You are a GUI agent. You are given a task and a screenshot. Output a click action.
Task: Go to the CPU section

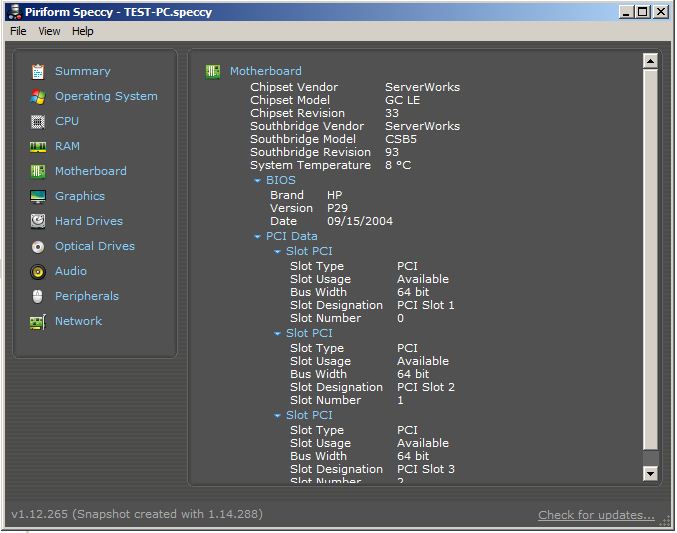pyautogui.click(x=66, y=121)
